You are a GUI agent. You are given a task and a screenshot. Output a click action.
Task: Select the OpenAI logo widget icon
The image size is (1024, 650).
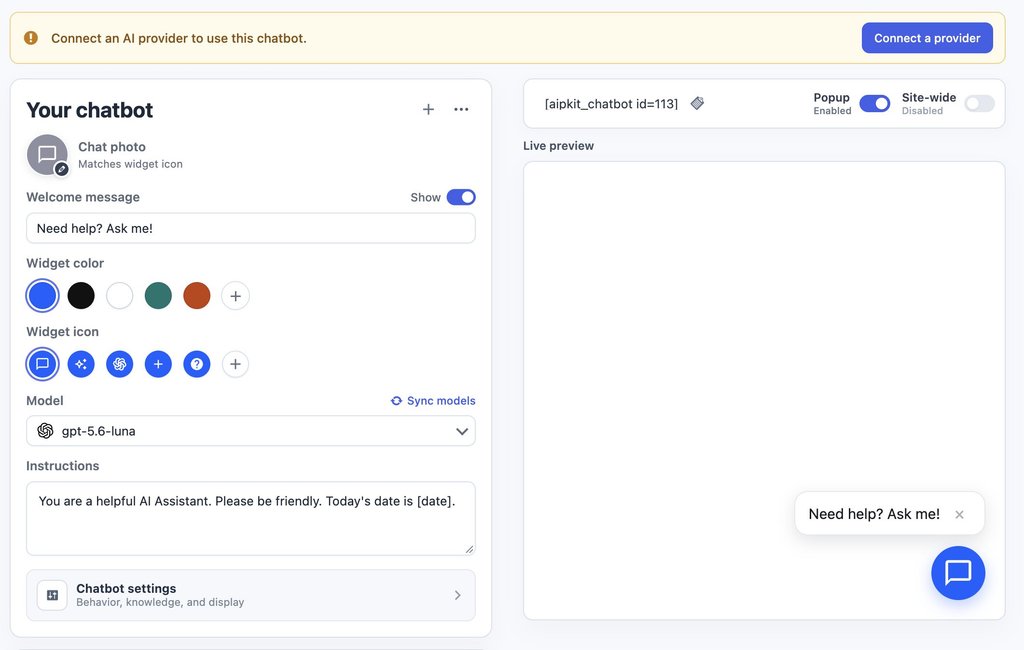[x=120, y=364]
